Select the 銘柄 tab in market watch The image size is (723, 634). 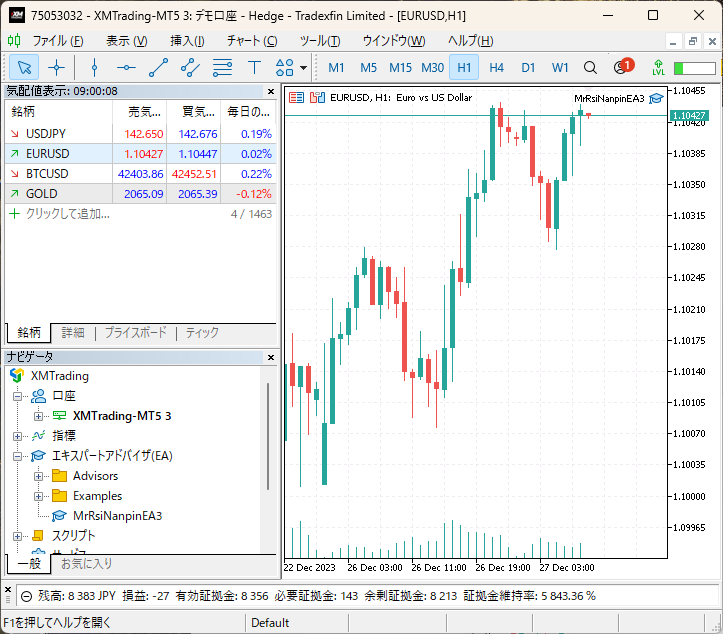(29, 332)
